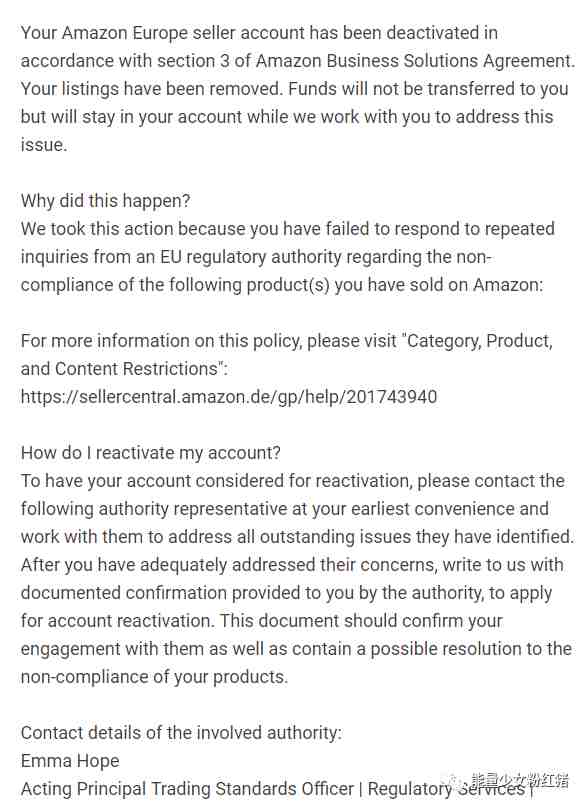Image resolution: width=587 pixels, height=807 pixels.
Task: Open the sellercentral.amazon.de help URL
Action: 229,397
